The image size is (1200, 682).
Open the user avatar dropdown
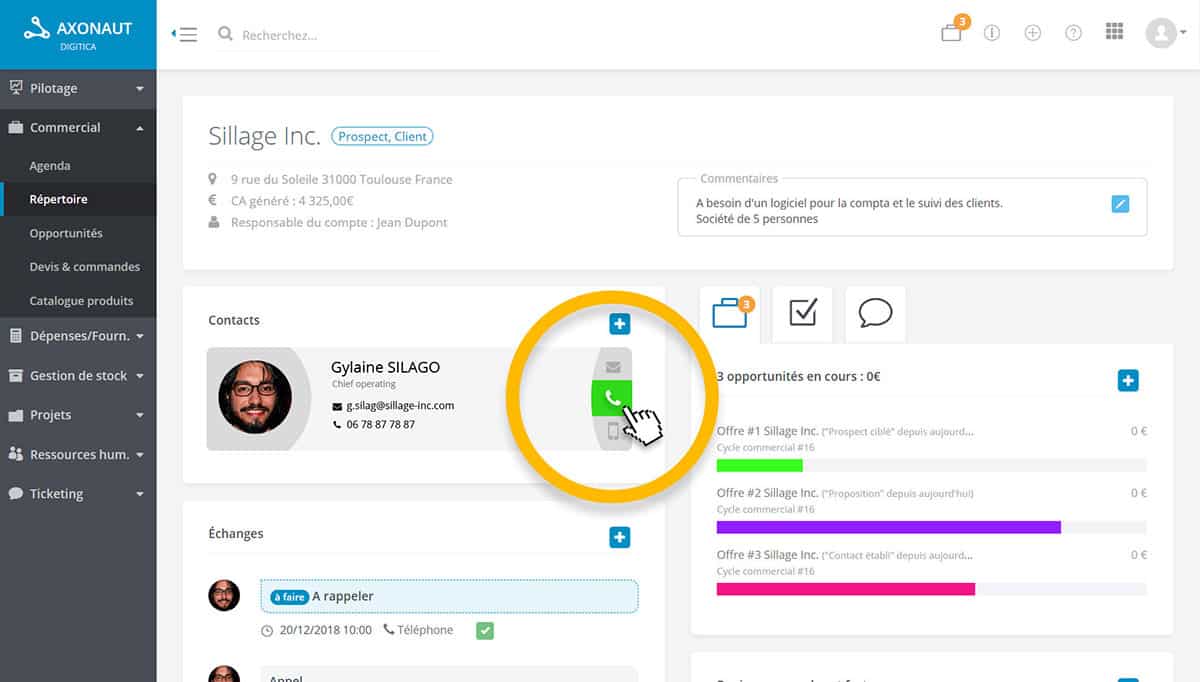1165,33
